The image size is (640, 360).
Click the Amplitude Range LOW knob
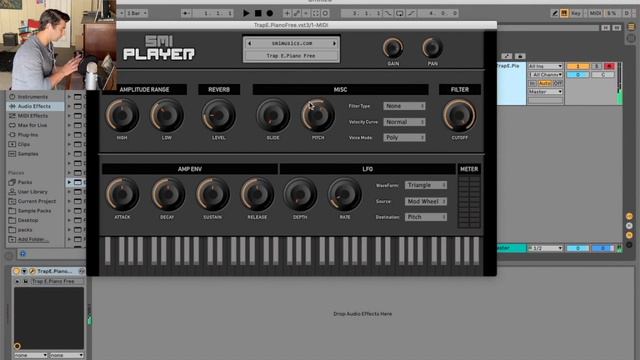(x=167, y=116)
